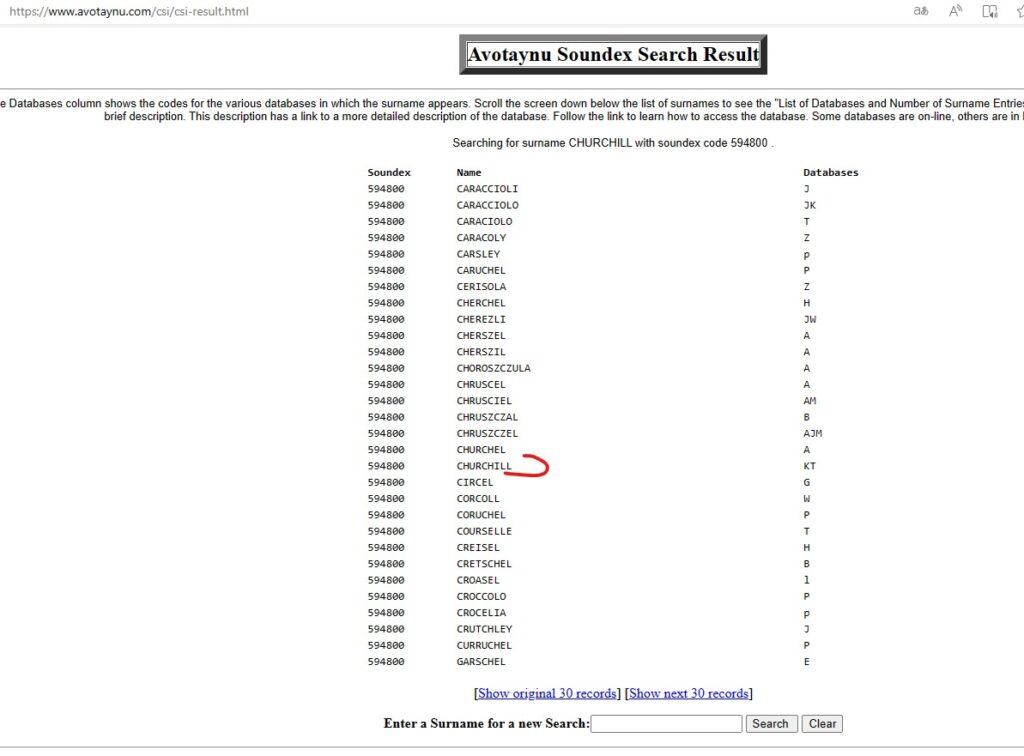Select the CHRUSCIEL entry
Screen dimensions: 1024x756
(485, 401)
